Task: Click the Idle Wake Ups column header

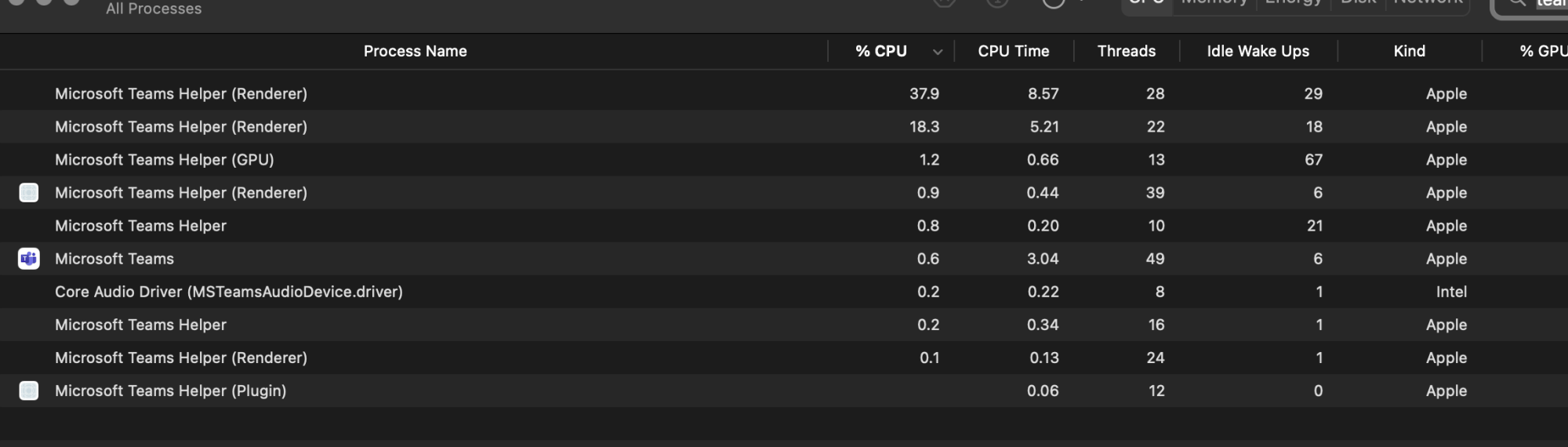Action: (1258, 52)
